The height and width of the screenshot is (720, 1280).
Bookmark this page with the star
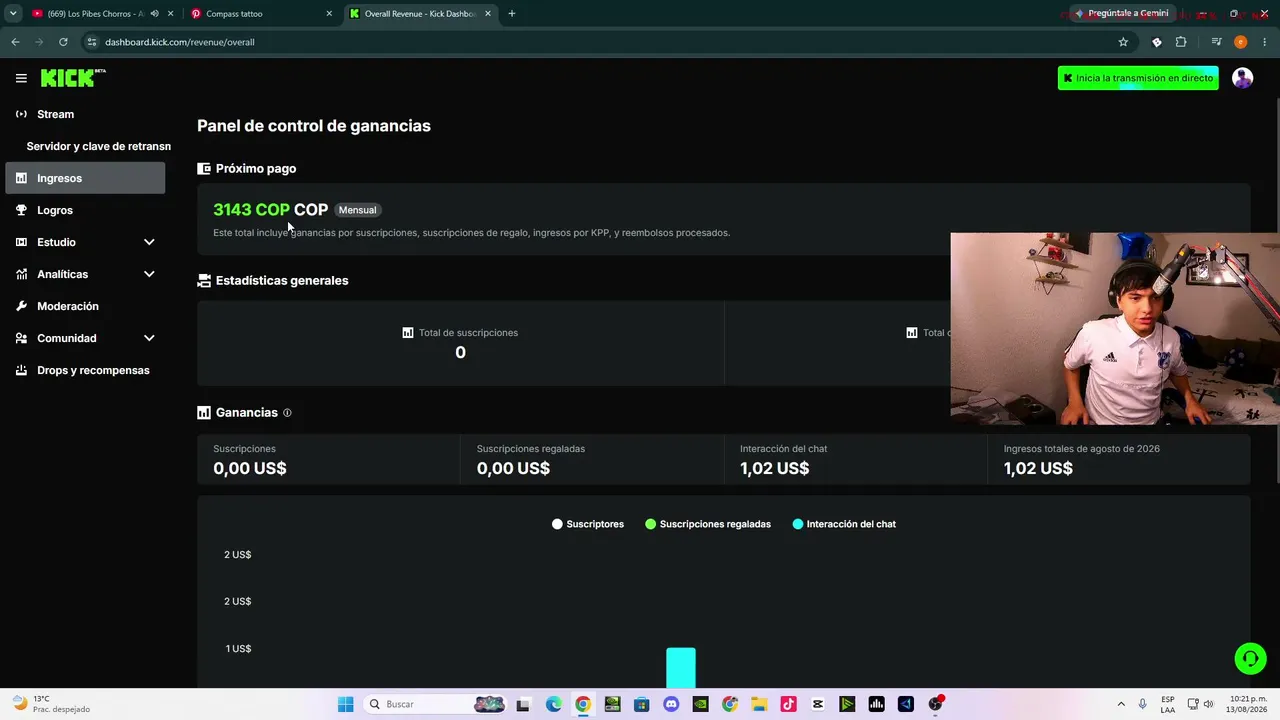click(1123, 42)
